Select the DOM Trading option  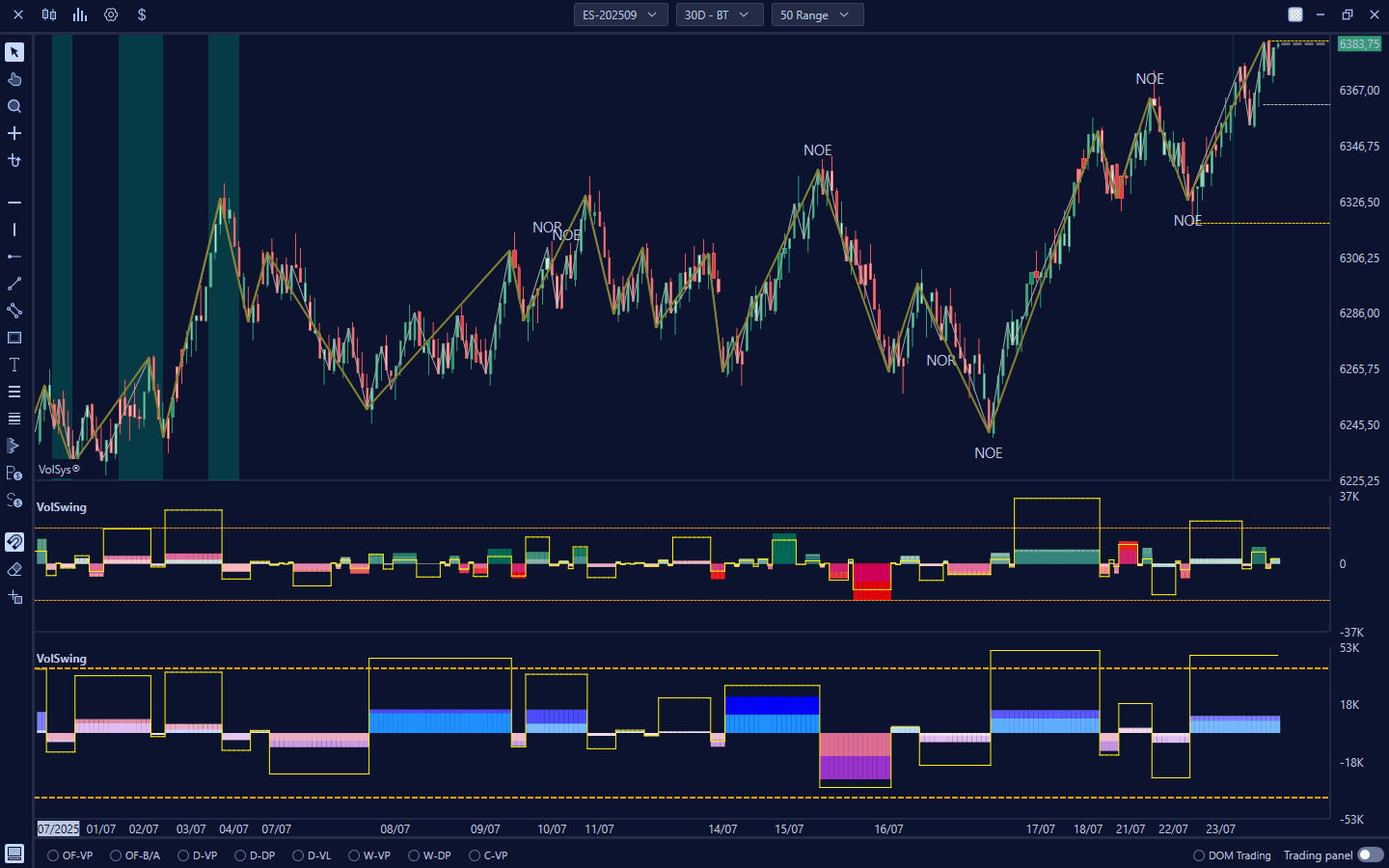pyautogui.click(x=1199, y=855)
